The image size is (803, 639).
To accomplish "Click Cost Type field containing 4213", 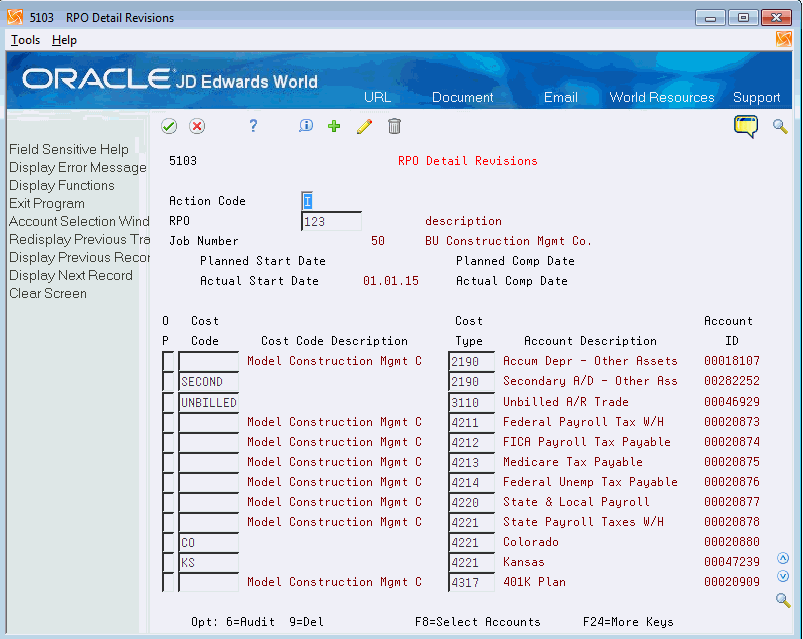I will (472, 462).
